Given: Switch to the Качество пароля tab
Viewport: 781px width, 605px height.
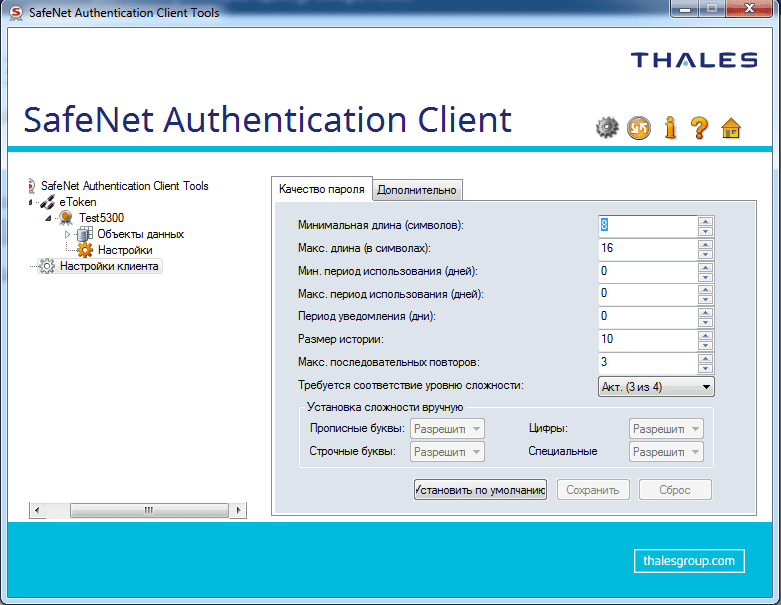Looking at the screenshot, I should (x=322, y=189).
